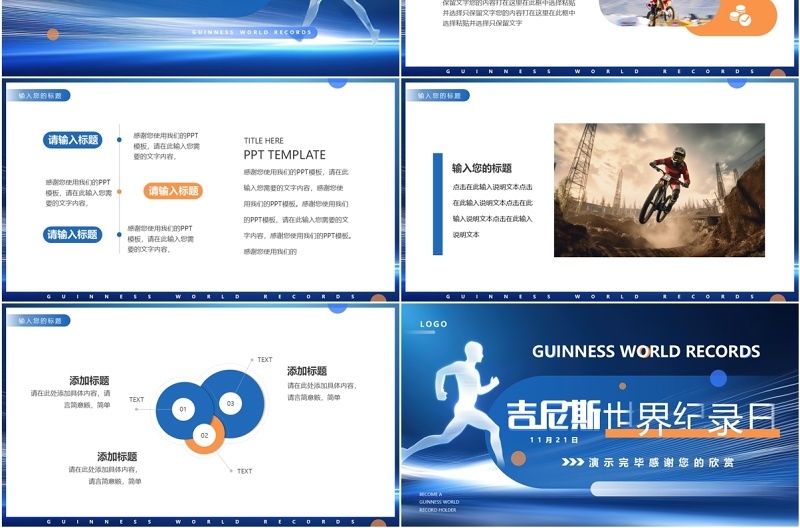Select BECOME A GUINNESS WORLD RECORD HOLDER text

click(439, 502)
